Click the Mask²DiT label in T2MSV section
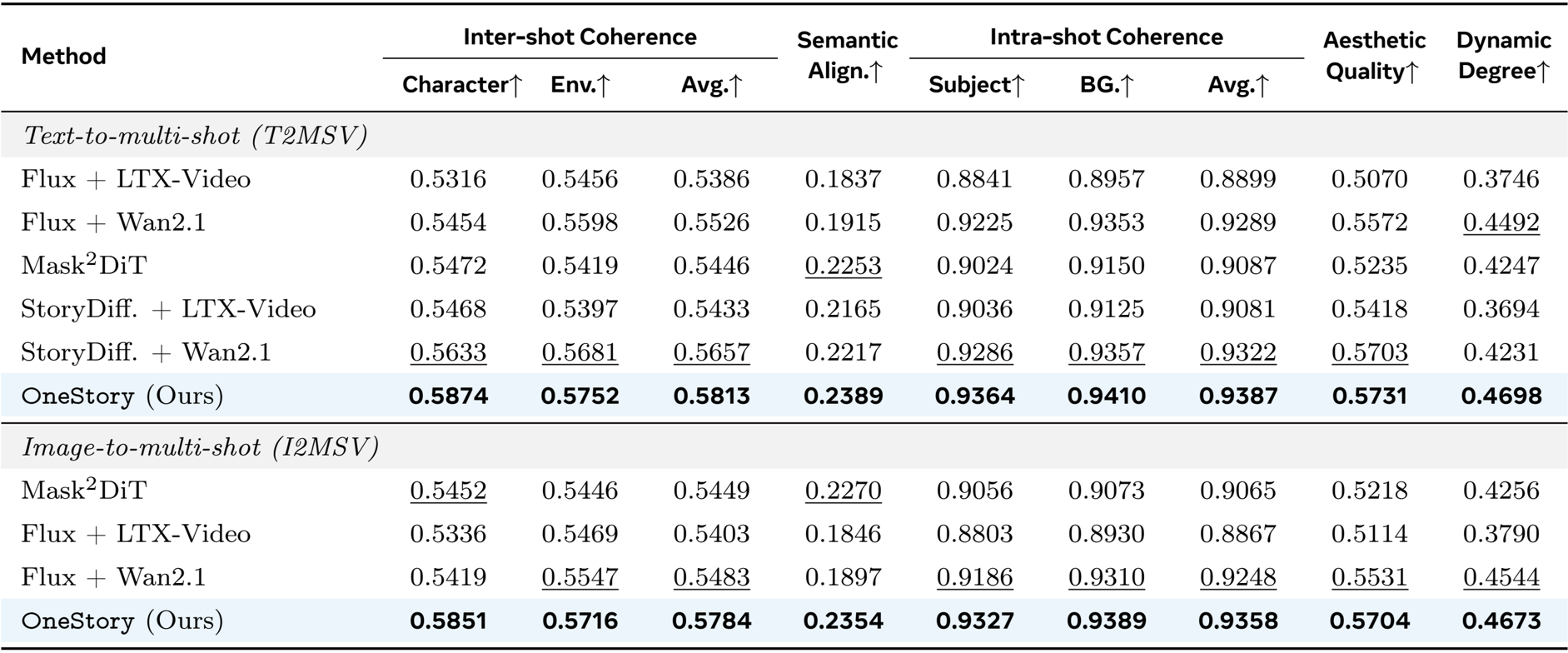The image size is (1568, 653). click(83, 266)
